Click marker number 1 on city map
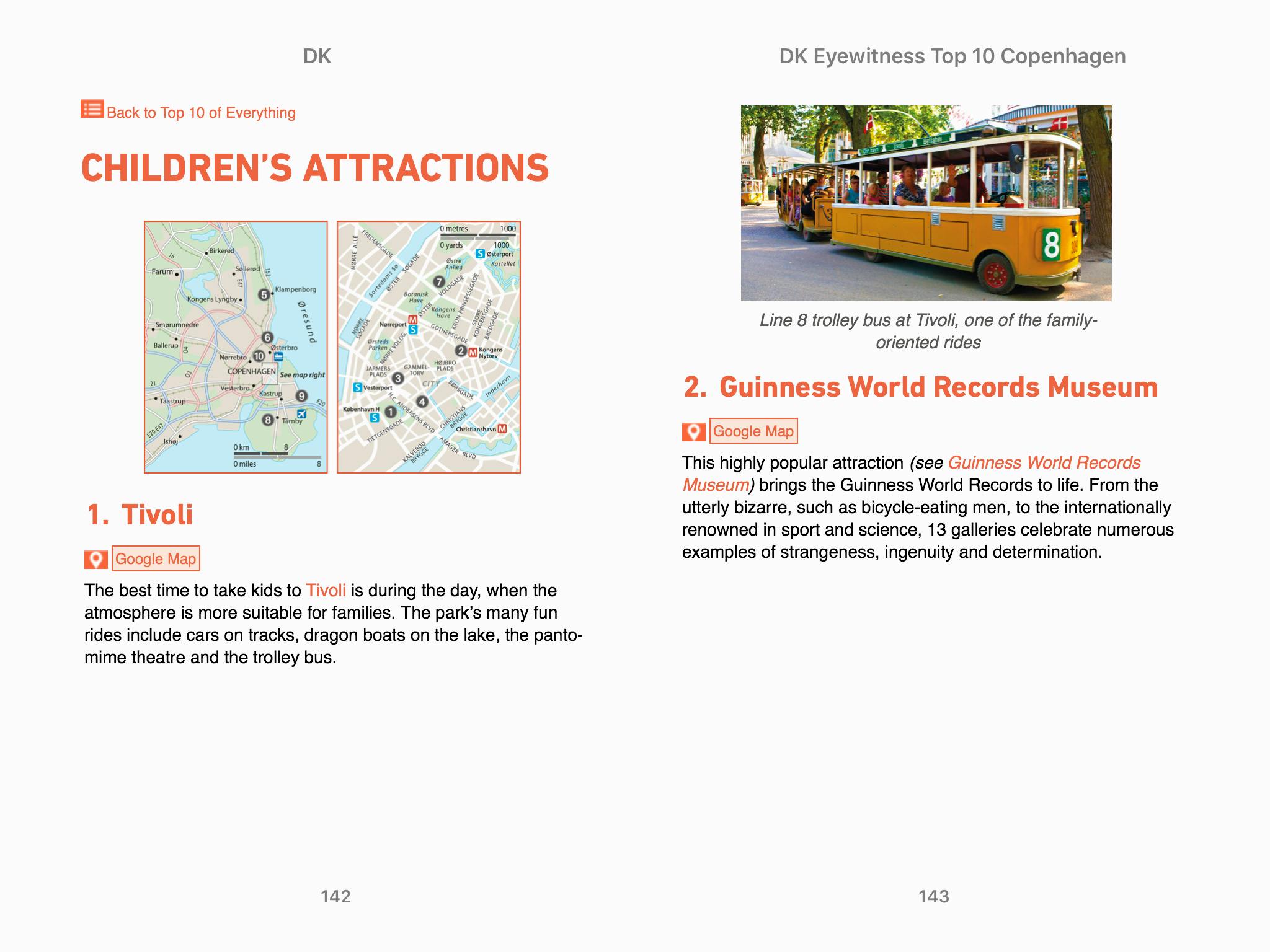Screen dimensions: 1270x952 391,412
